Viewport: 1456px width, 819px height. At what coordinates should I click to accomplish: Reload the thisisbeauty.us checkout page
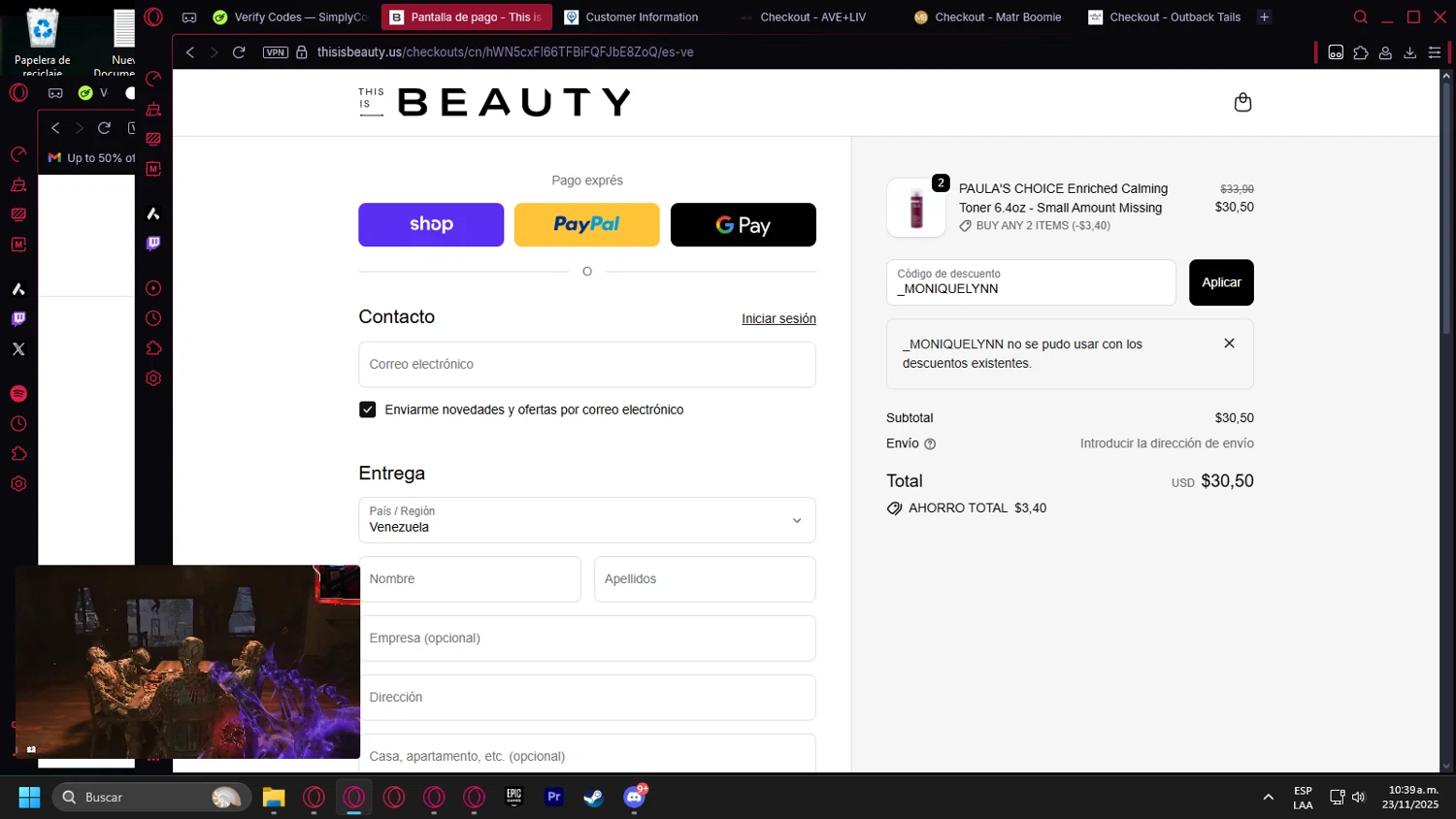point(239,52)
